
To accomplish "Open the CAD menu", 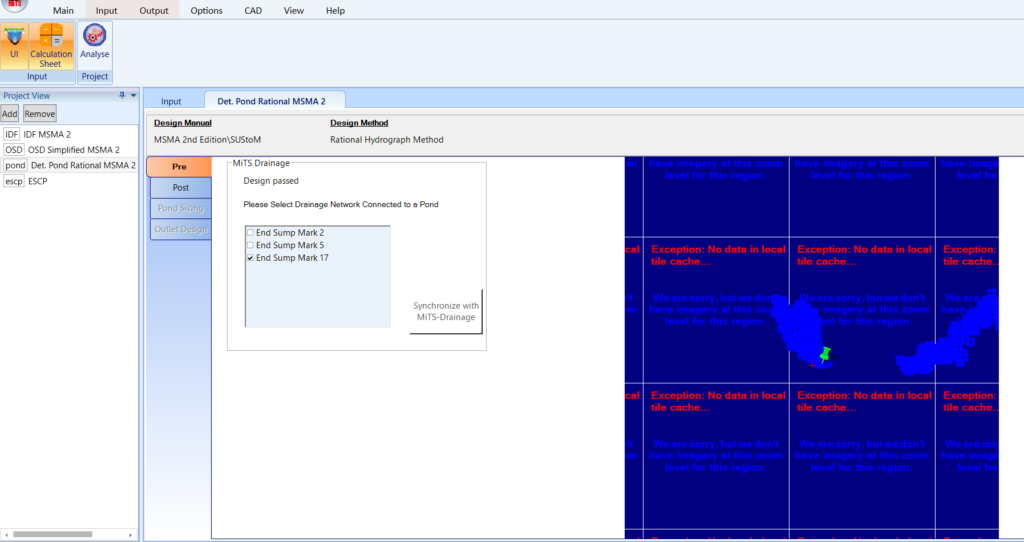I will [253, 10].
